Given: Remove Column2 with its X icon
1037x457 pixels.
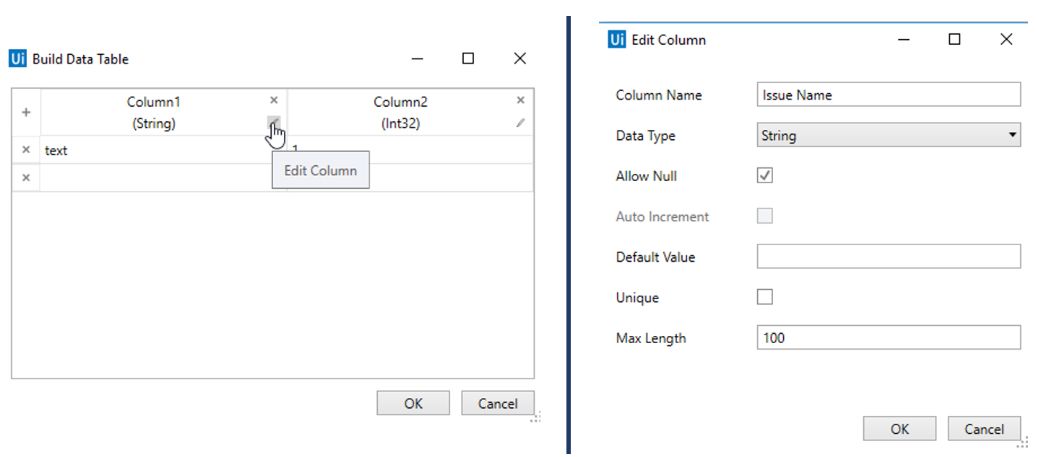Looking at the screenshot, I should click(x=520, y=100).
